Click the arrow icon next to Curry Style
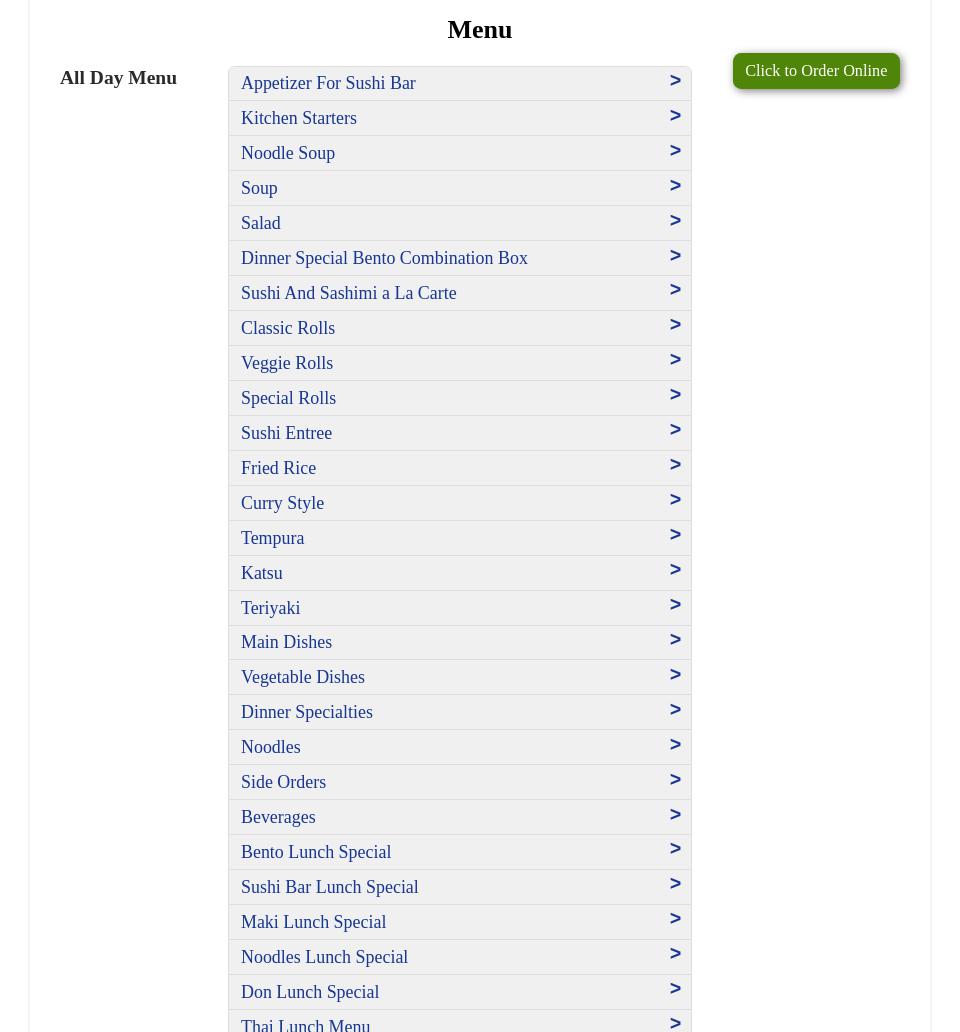Image resolution: width=960 pixels, height=1032 pixels. point(675,500)
